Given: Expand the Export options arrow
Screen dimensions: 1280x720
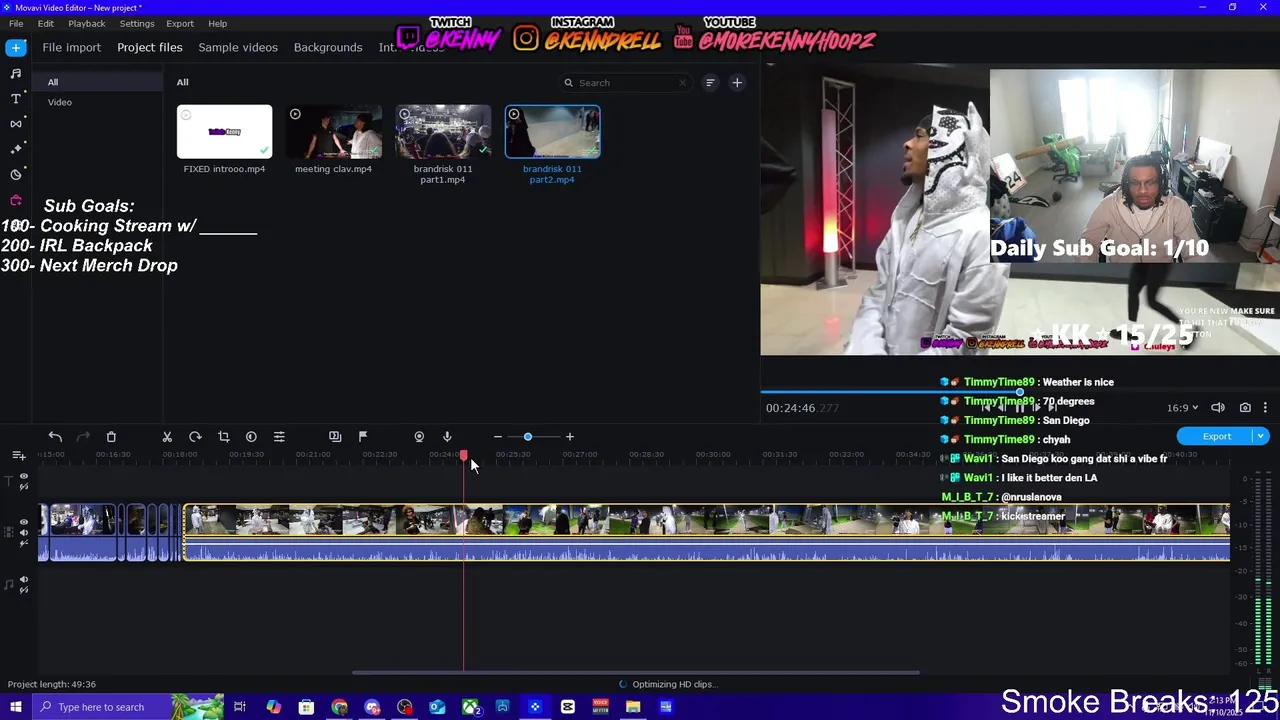Looking at the screenshot, I should 1261,437.
